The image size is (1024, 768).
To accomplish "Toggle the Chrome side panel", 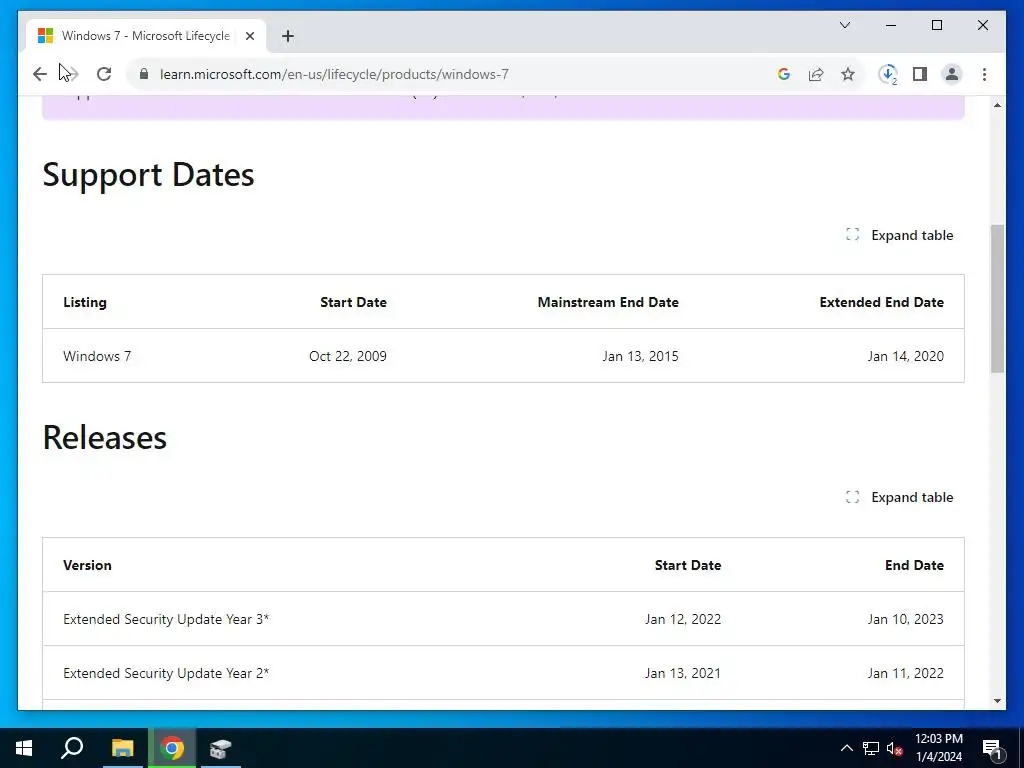I will 920,74.
